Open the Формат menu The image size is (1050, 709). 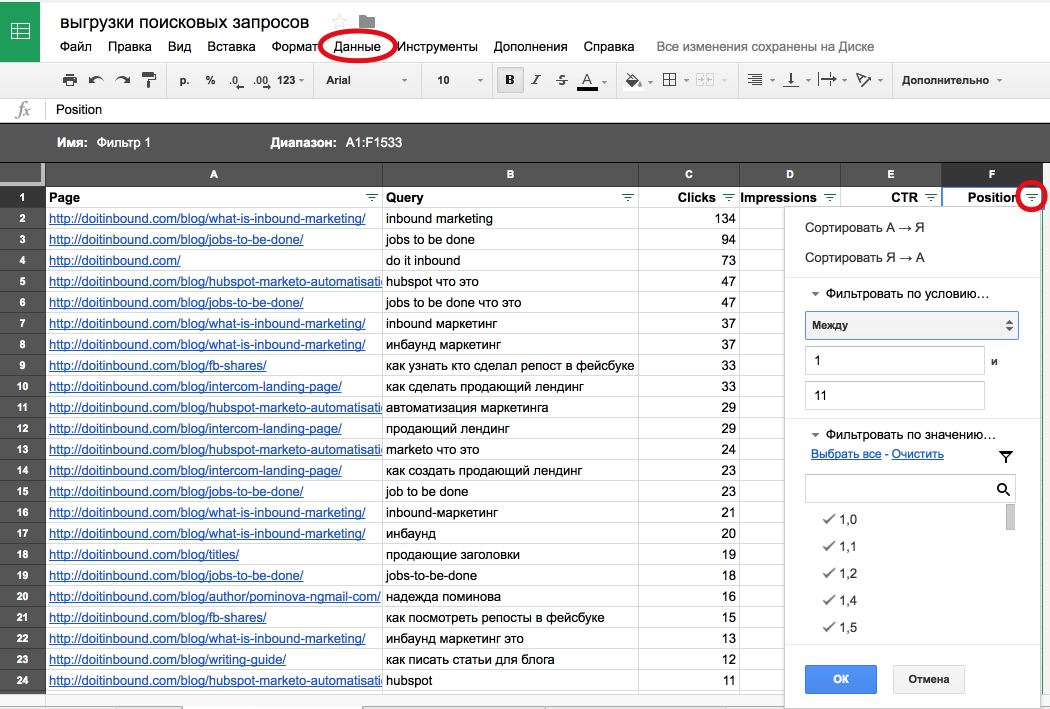tap(294, 47)
